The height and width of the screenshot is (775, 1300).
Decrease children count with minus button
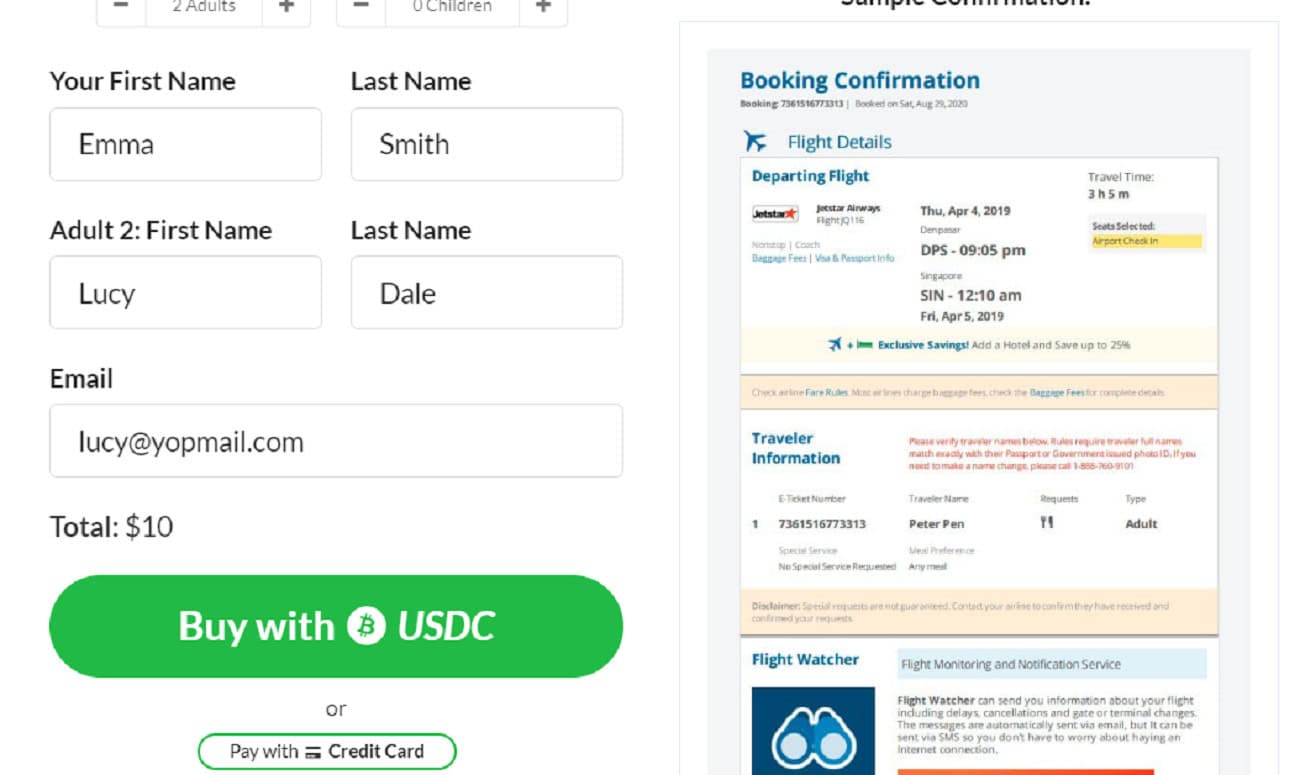coord(361,8)
